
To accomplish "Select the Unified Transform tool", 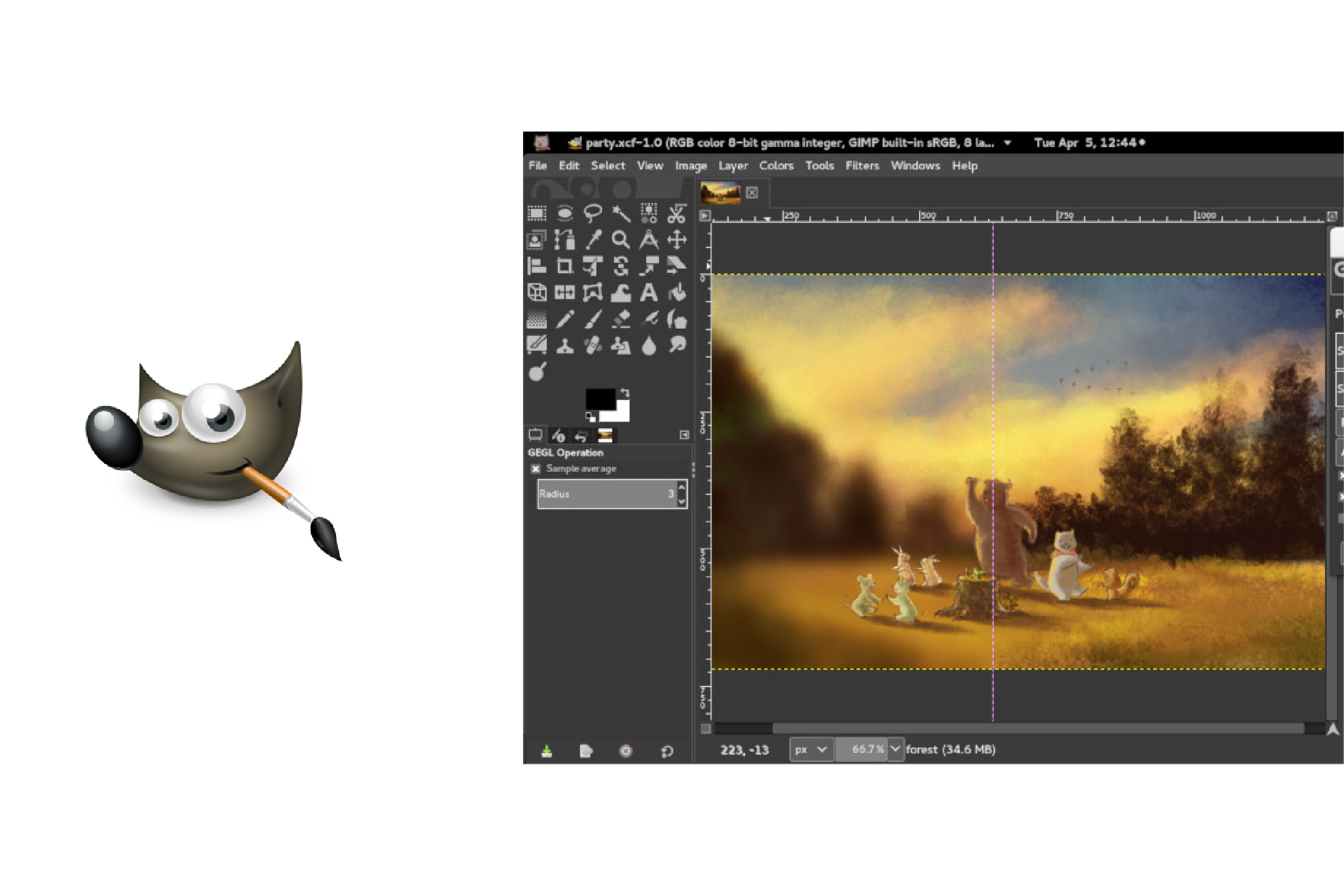I will 593,266.
